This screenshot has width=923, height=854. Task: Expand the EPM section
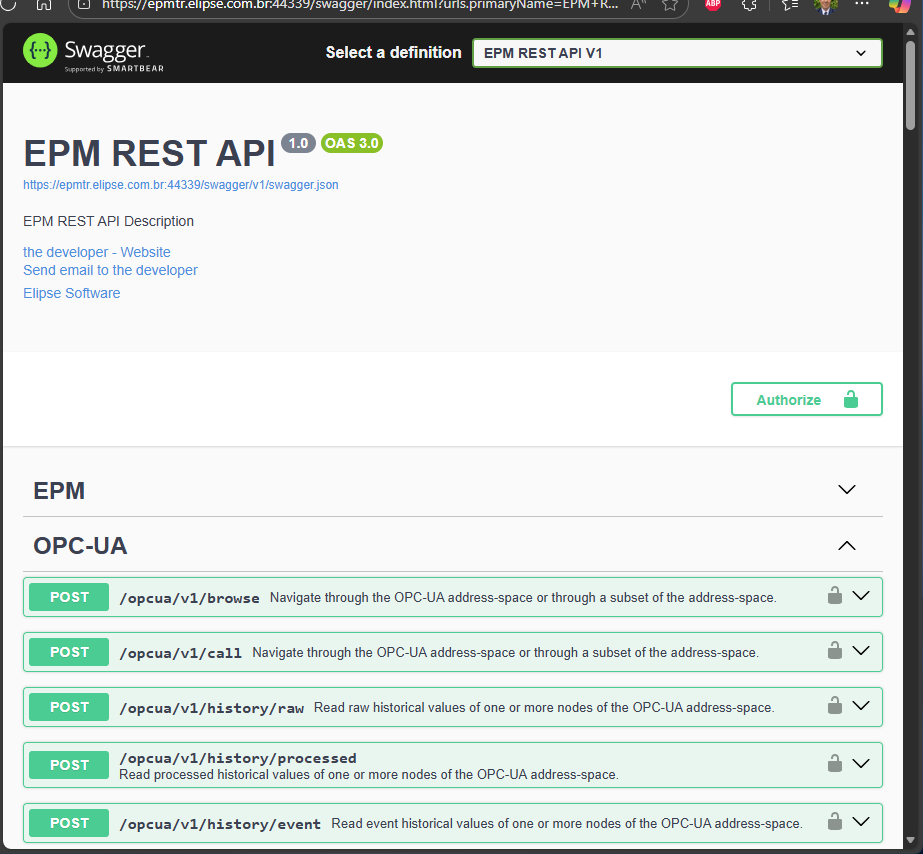[846, 490]
